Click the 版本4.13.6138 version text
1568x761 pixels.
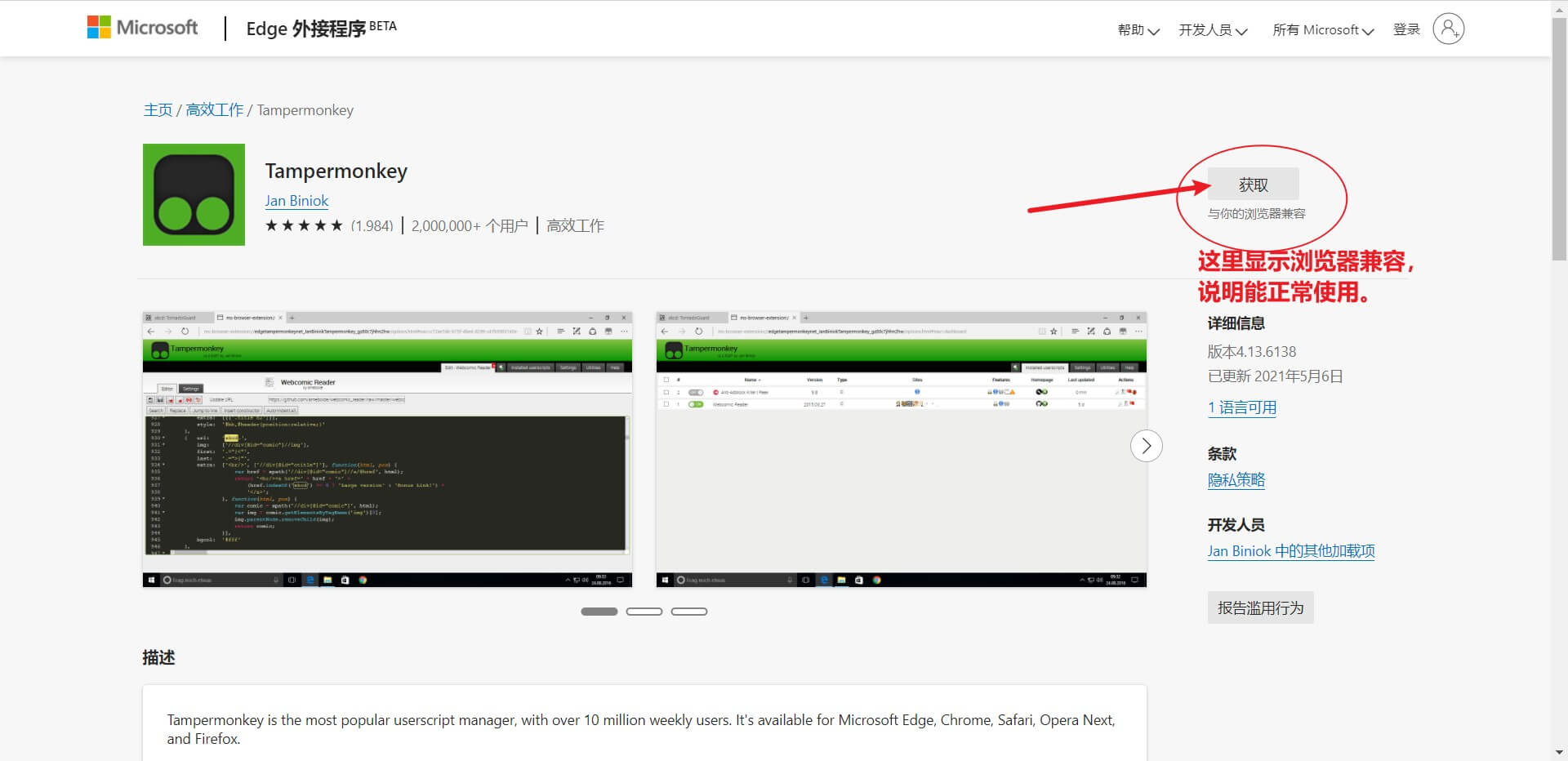[x=1252, y=352]
